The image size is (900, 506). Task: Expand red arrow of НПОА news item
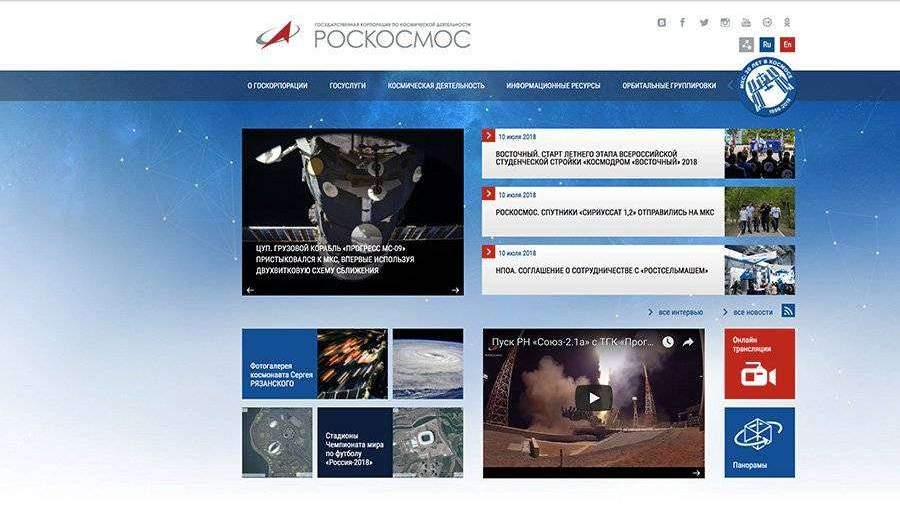tap(488, 251)
